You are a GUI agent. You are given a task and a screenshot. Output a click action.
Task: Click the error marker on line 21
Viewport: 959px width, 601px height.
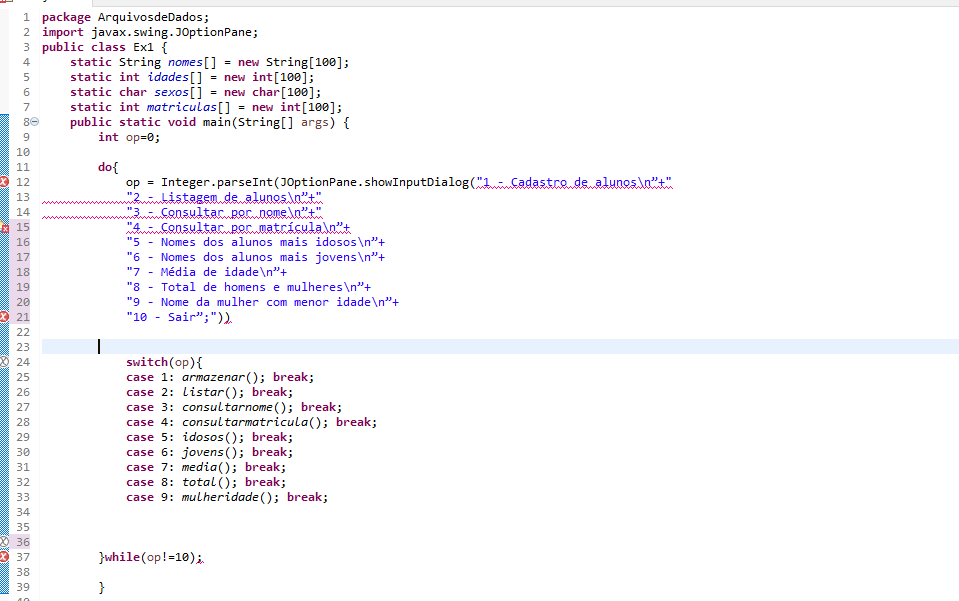point(4,317)
